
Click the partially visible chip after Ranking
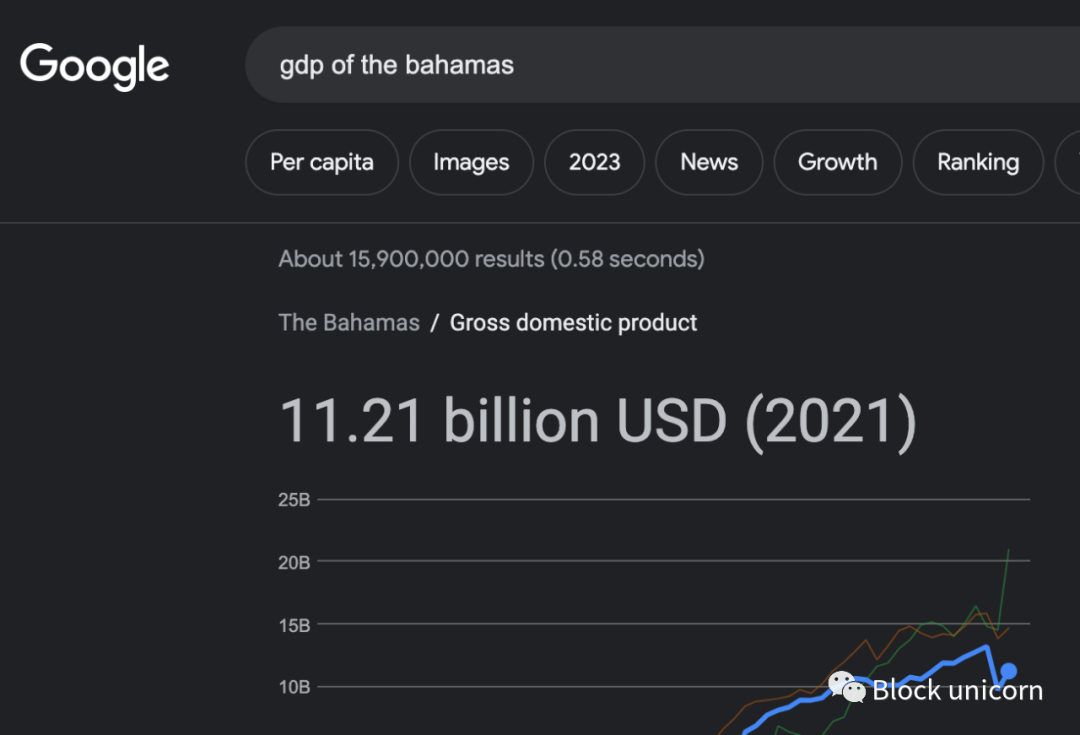[x=1068, y=162]
